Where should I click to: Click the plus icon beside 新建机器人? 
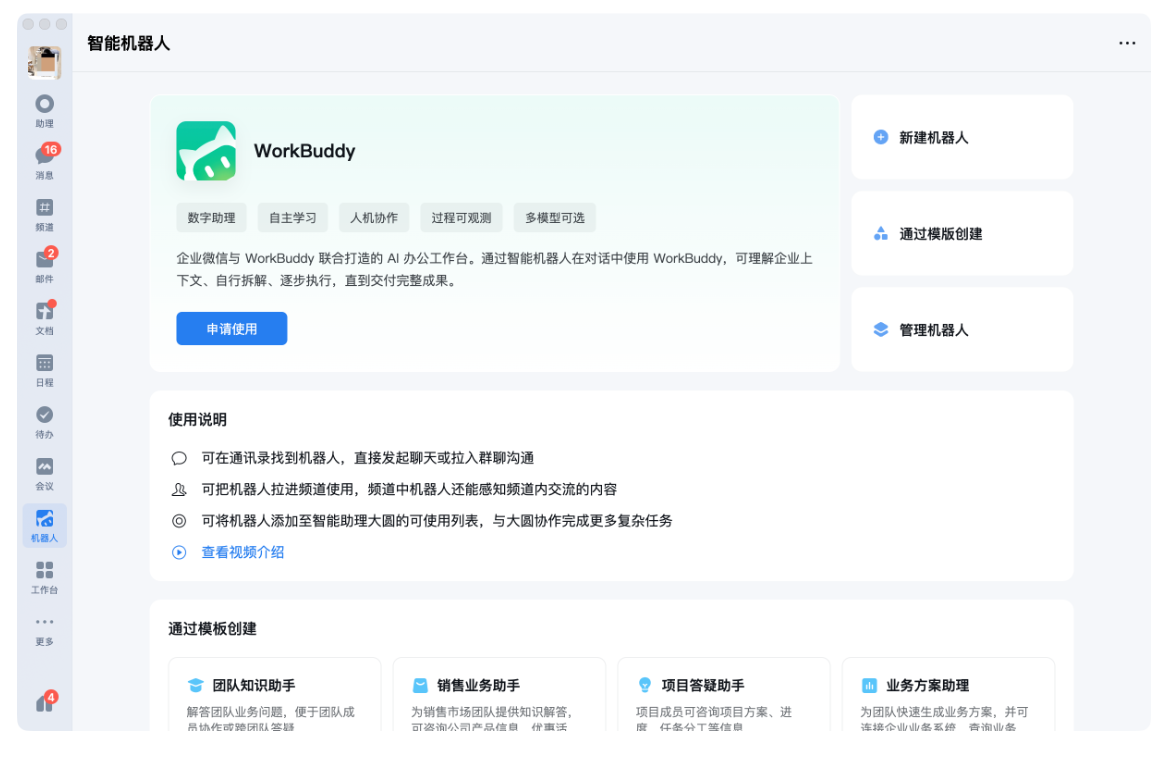[x=880, y=137]
